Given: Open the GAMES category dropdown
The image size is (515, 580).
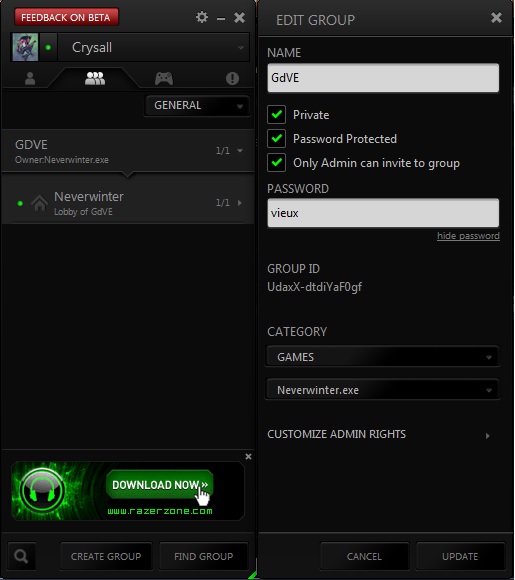Looking at the screenshot, I should 383,357.
